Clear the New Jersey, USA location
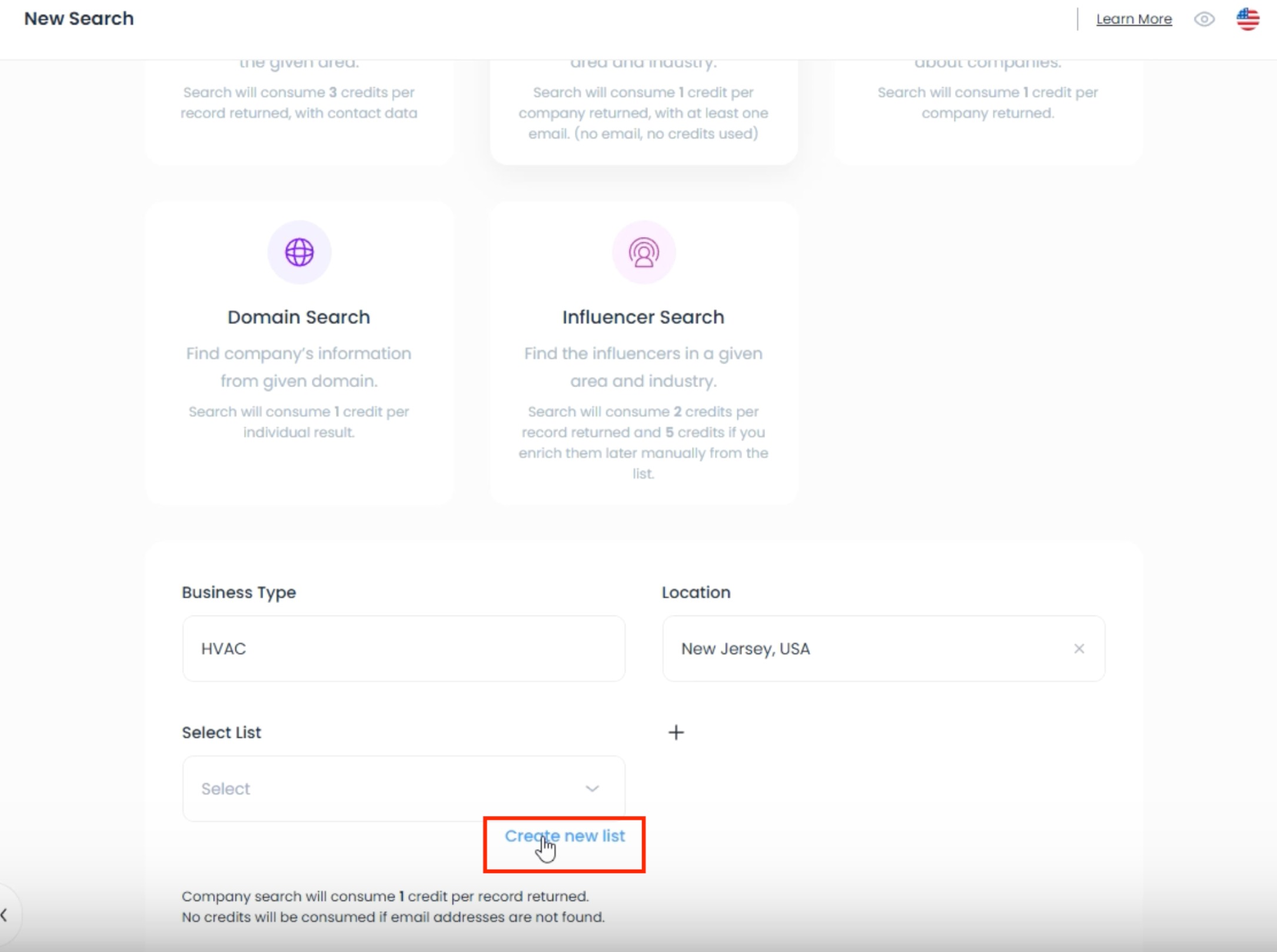 (1079, 648)
